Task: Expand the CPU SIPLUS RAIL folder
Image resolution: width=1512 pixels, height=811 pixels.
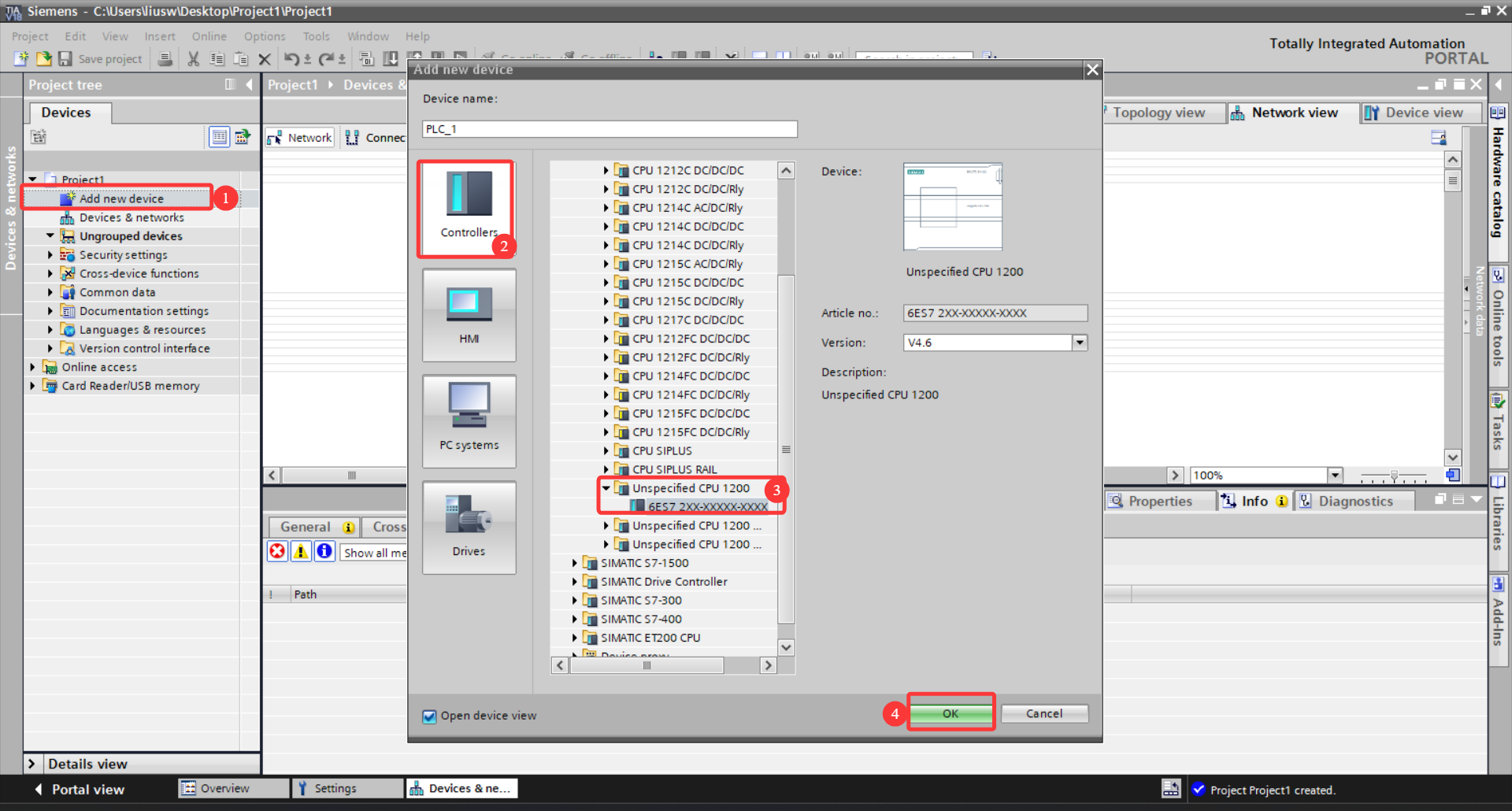Action: click(606, 469)
